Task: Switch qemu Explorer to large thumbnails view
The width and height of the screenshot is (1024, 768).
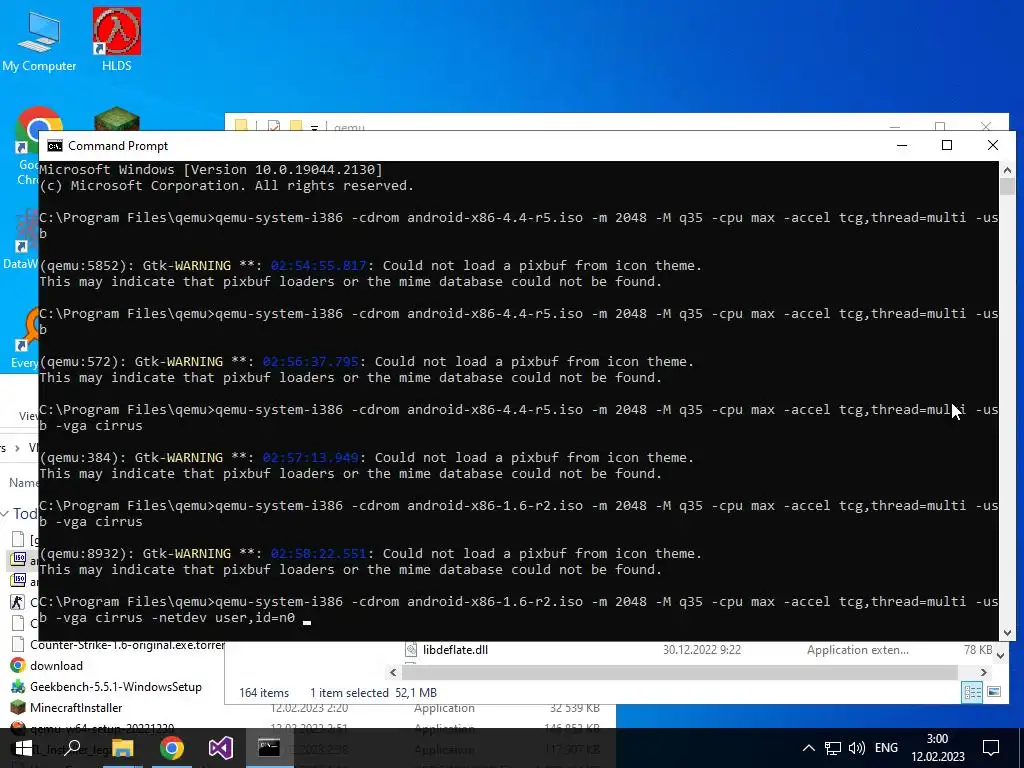Action: pos(993,692)
